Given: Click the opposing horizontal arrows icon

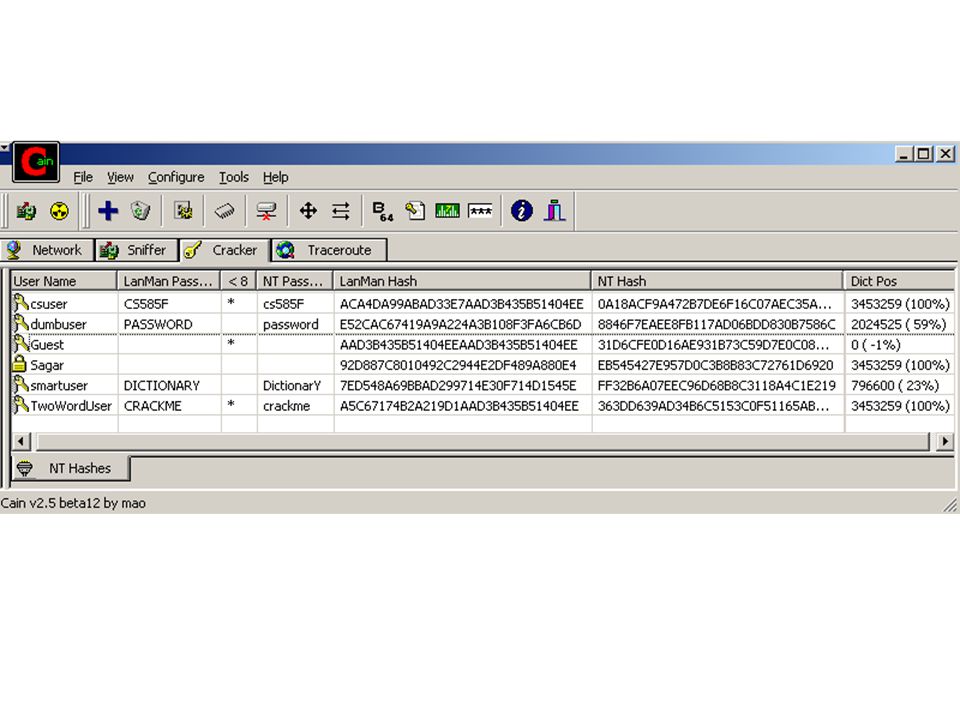Looking at the screenshot, I should 341,211.
